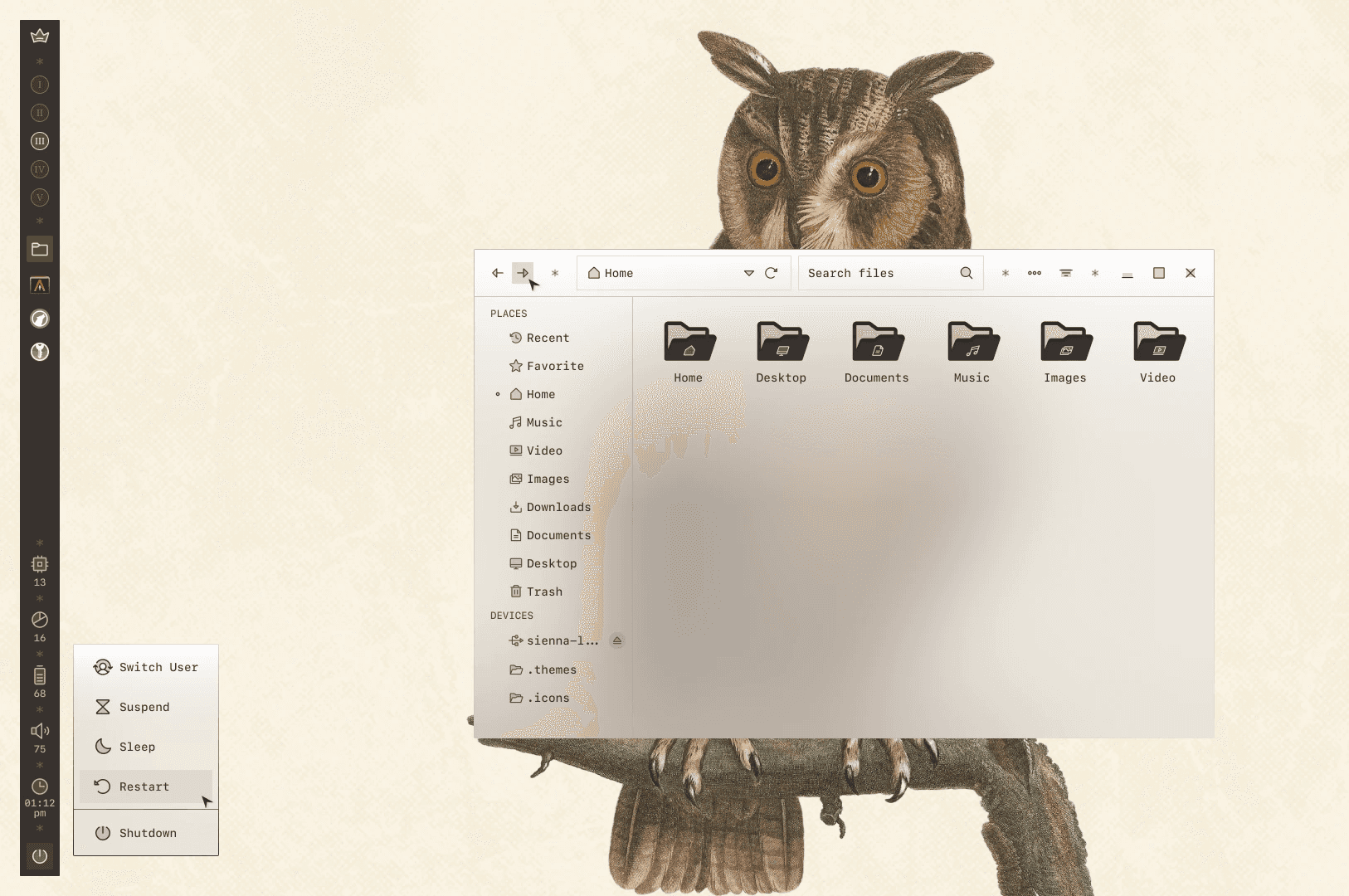Open the volume control showing 75
Viewport: 1349px width, 896px height.
[40, 738]
